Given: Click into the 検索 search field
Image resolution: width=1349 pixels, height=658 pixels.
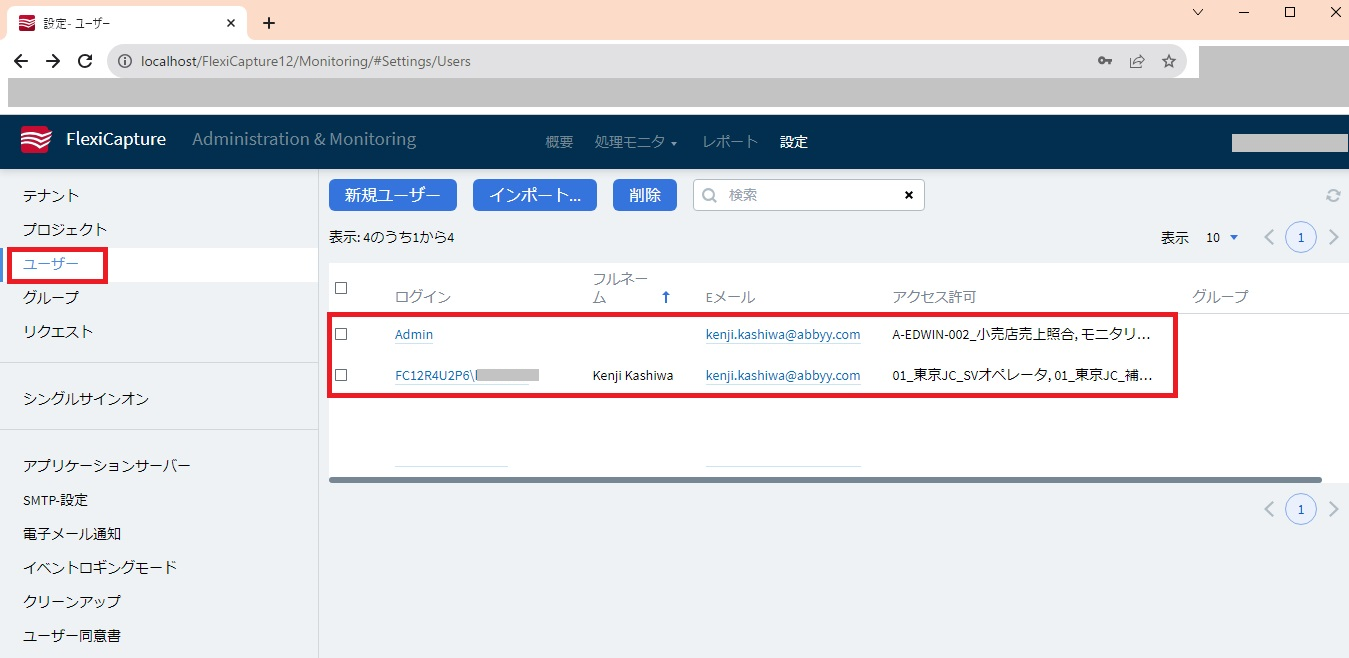Looking at the screenshot, I should coord(809,195).
